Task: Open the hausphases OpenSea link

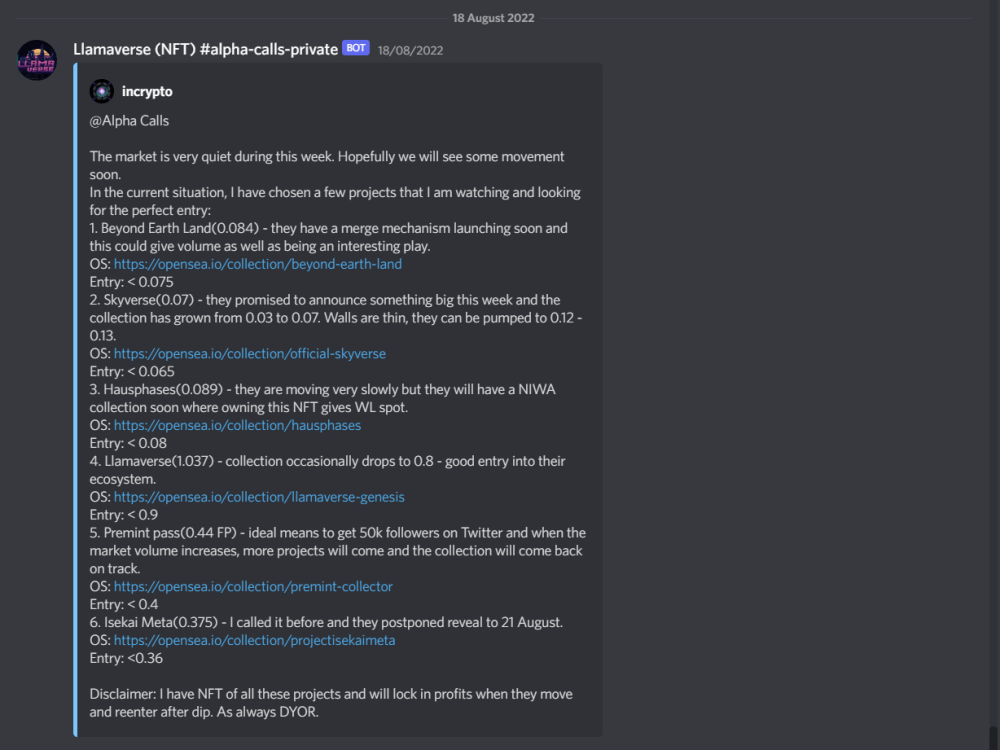Action: 237,425
